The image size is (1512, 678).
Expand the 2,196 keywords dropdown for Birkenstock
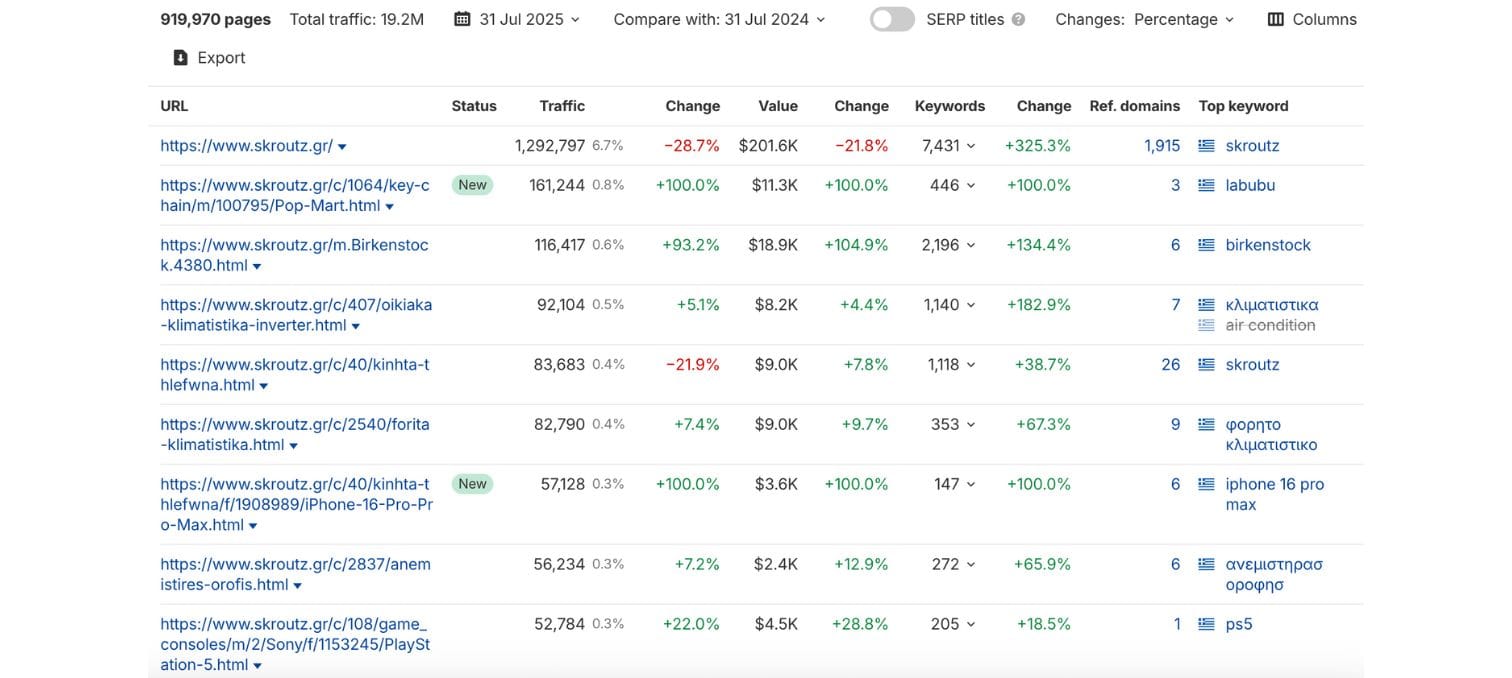click(x=948, y=245)
